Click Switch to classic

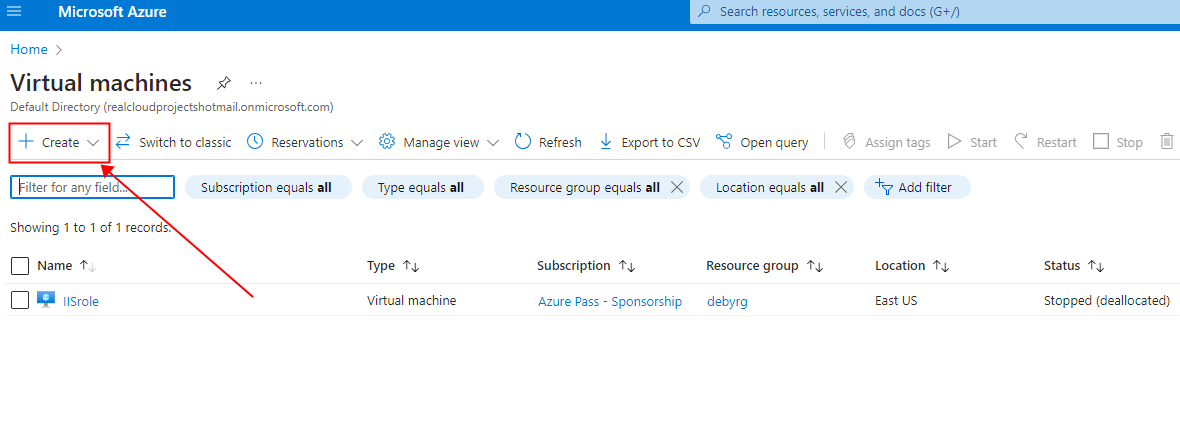[x=174, y=142]
